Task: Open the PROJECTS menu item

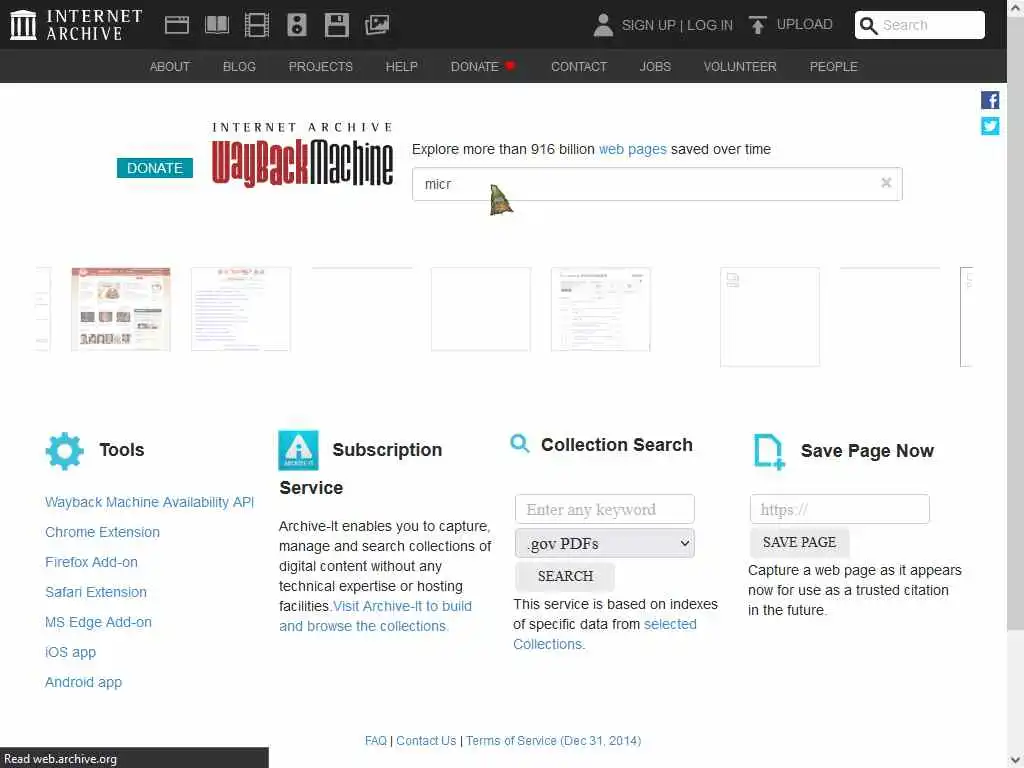Action: (321, 67)
